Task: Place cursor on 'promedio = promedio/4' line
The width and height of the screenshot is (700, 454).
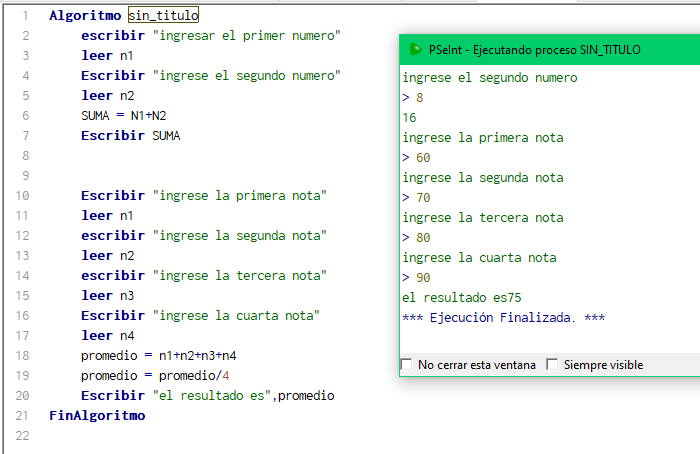Action: 155,375
